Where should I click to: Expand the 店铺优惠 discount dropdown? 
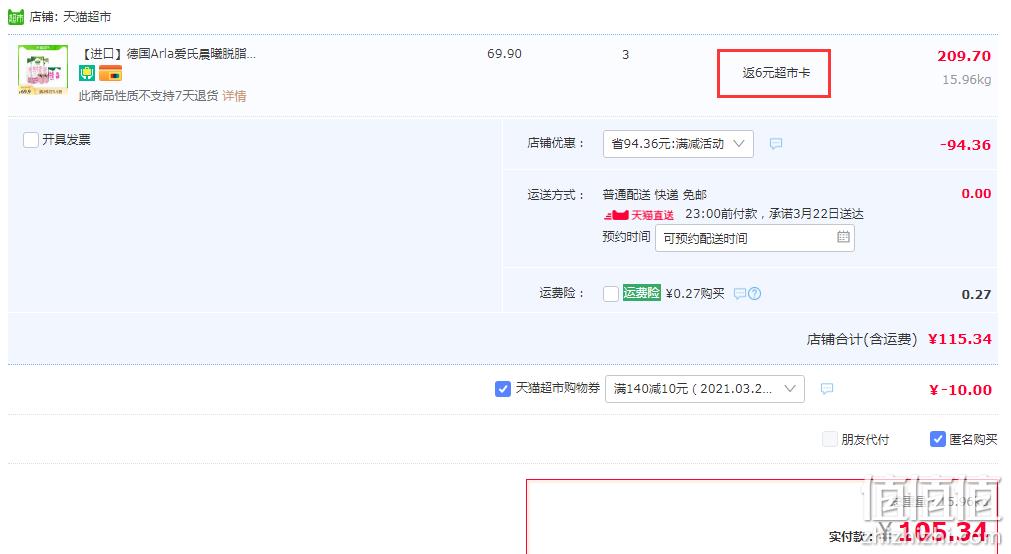click(678, 144)
